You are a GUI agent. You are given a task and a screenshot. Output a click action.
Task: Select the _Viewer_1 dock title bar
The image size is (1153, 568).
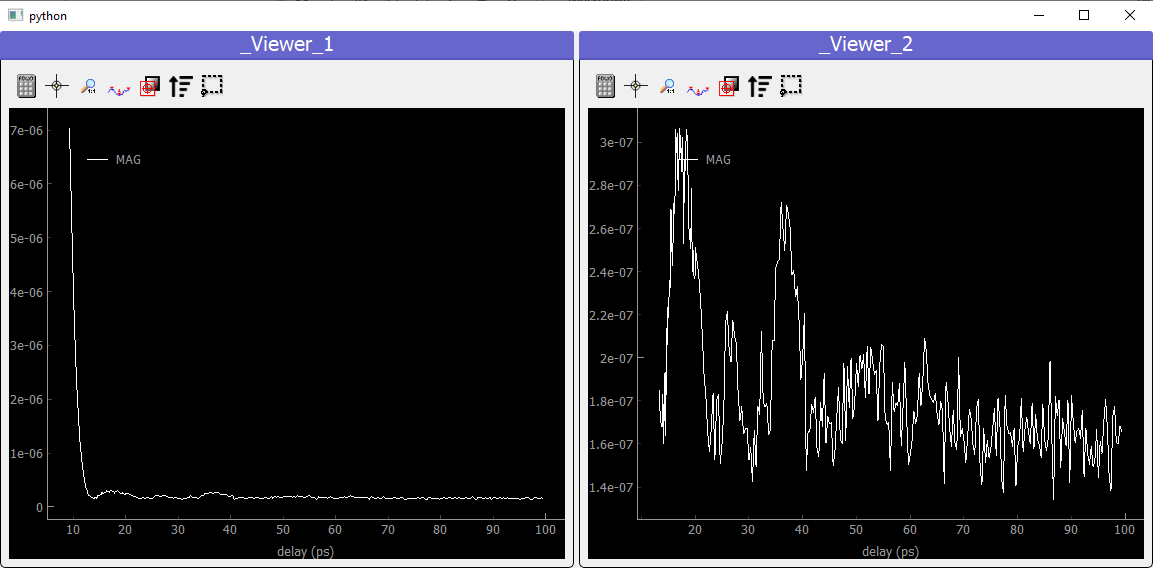(x=287, y=45)
